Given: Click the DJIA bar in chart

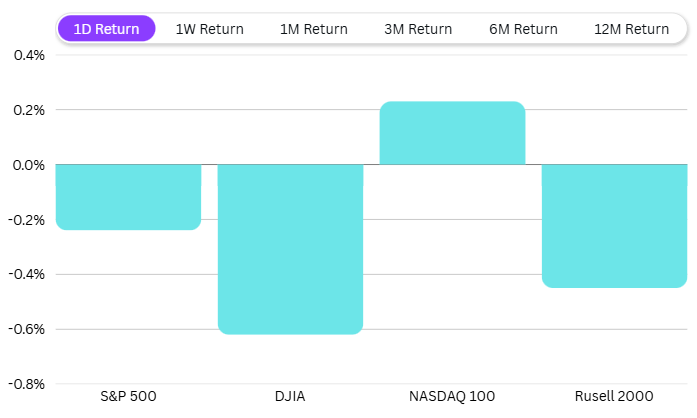Looking at the screenshot, I should [x=290, y=249].
